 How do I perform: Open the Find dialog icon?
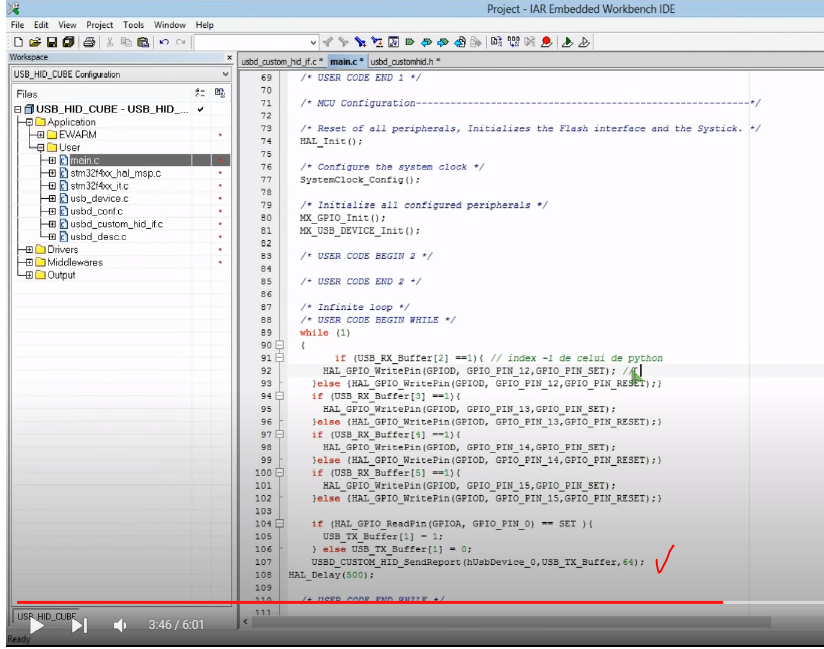(360, 42)
